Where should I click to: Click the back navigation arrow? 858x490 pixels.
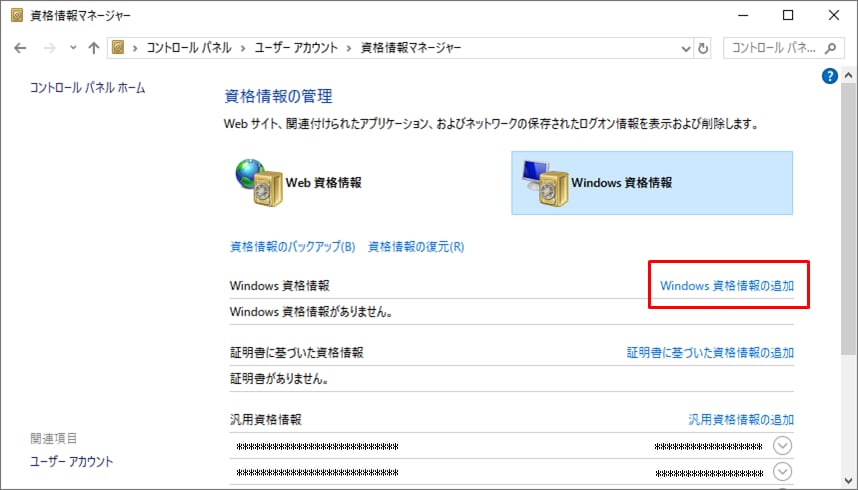point(20,48)
